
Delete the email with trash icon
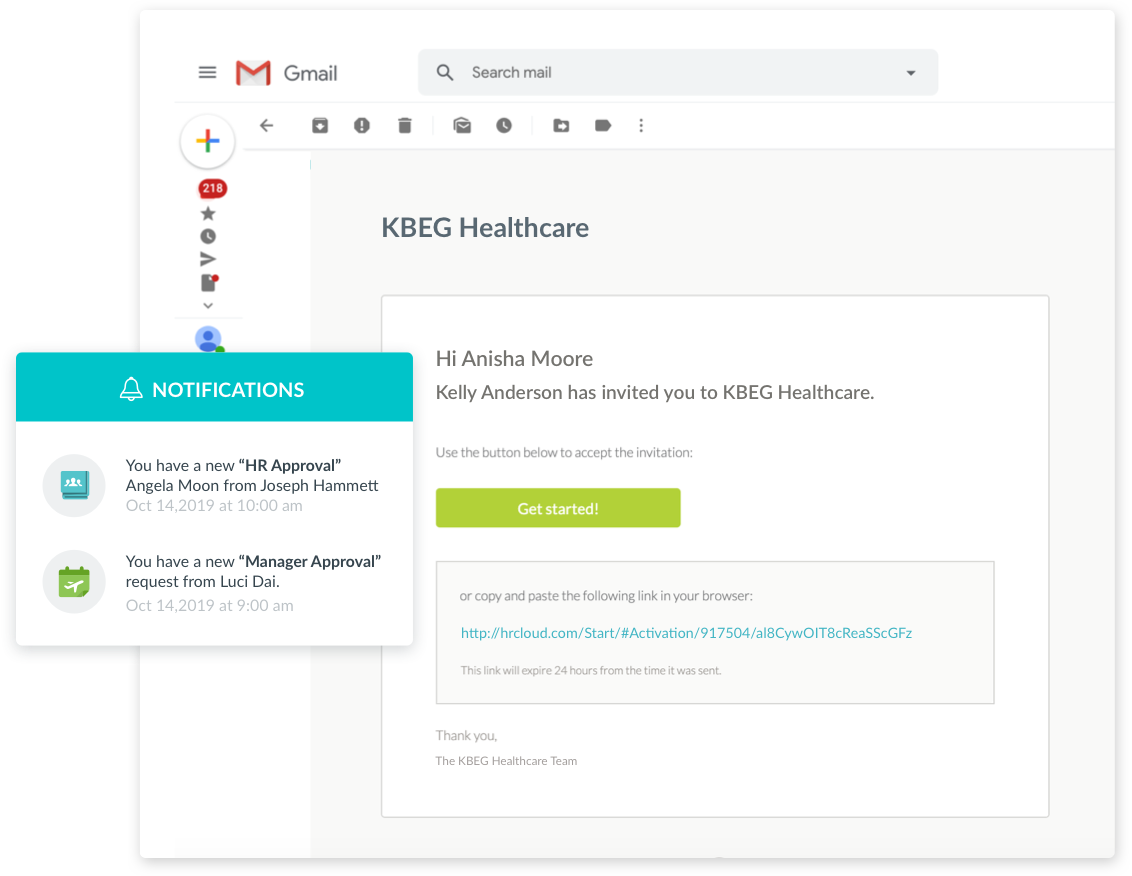(x=404, y=126)
